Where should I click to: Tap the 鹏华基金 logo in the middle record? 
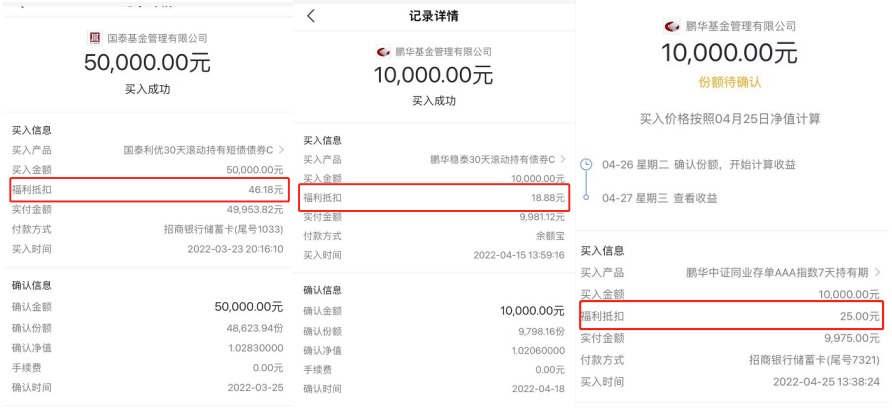[x=383, y=52]
